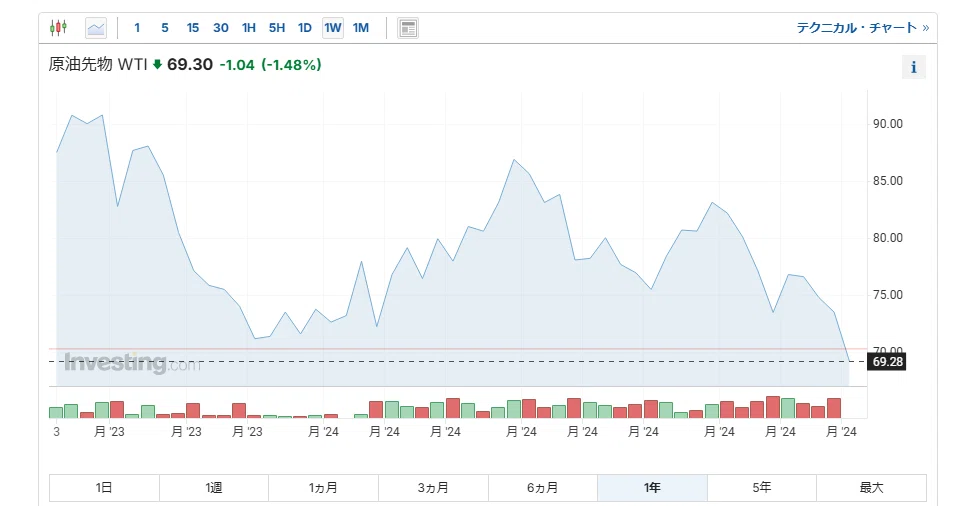Click the -1.04 price change value
963x506 pixels.
tap(237, 64)
